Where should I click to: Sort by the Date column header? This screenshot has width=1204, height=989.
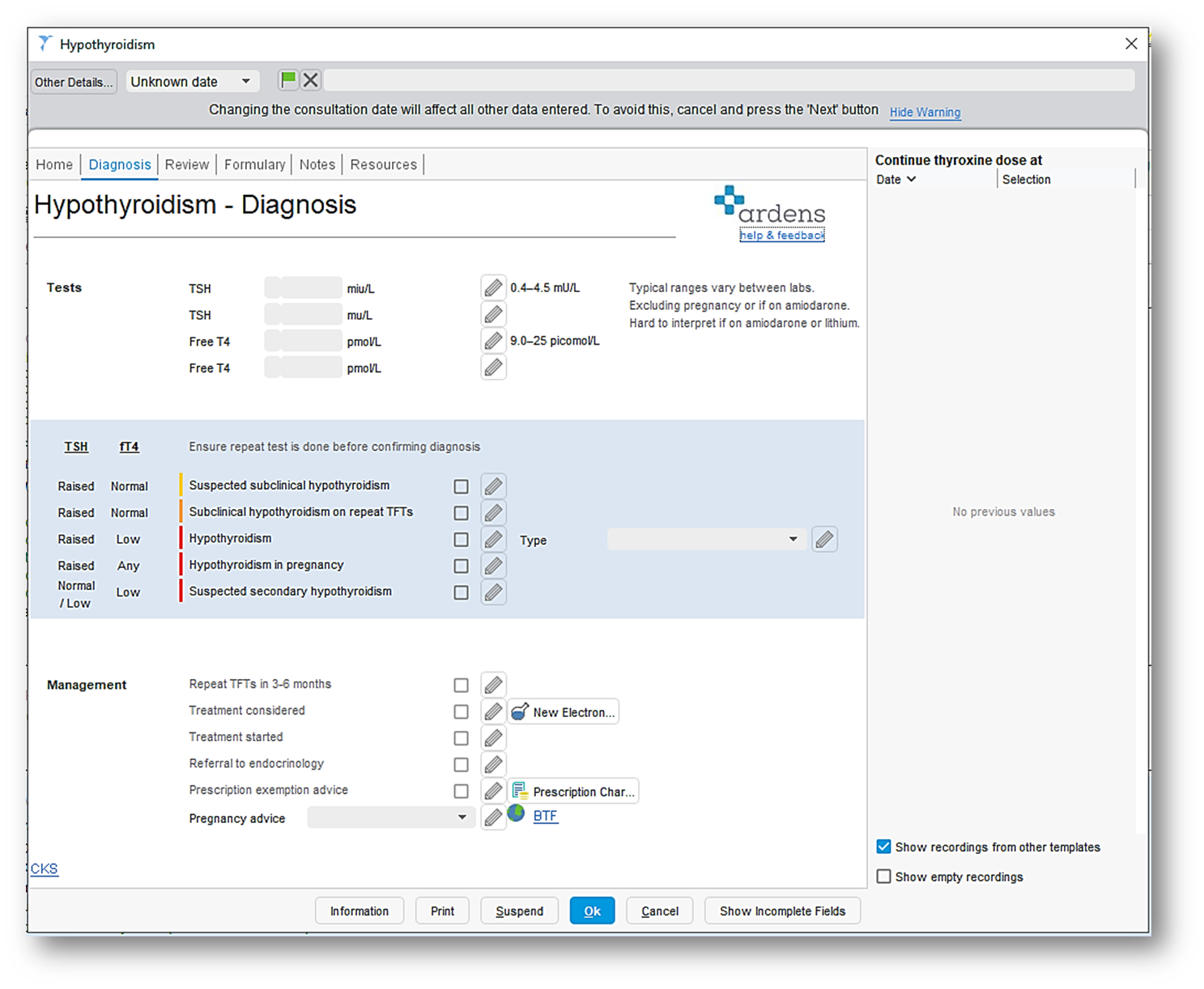coord(896,180)
